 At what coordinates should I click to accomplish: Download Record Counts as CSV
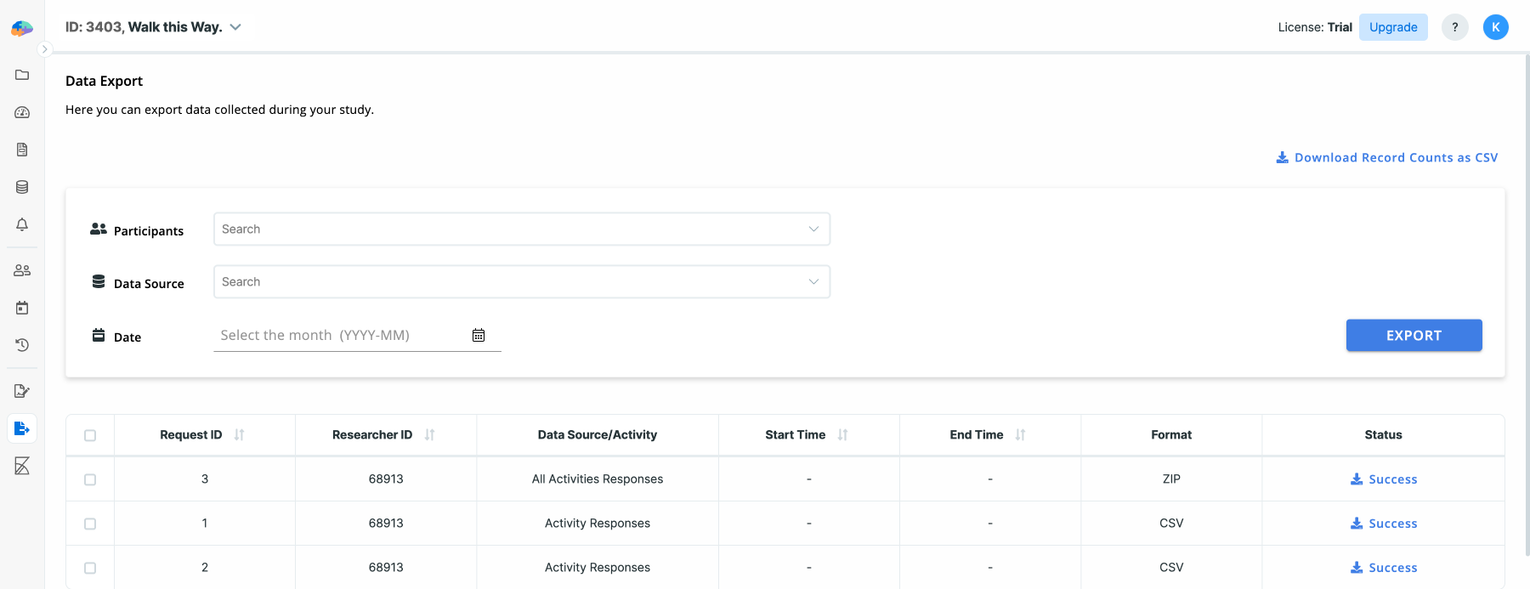(1387, 157)
